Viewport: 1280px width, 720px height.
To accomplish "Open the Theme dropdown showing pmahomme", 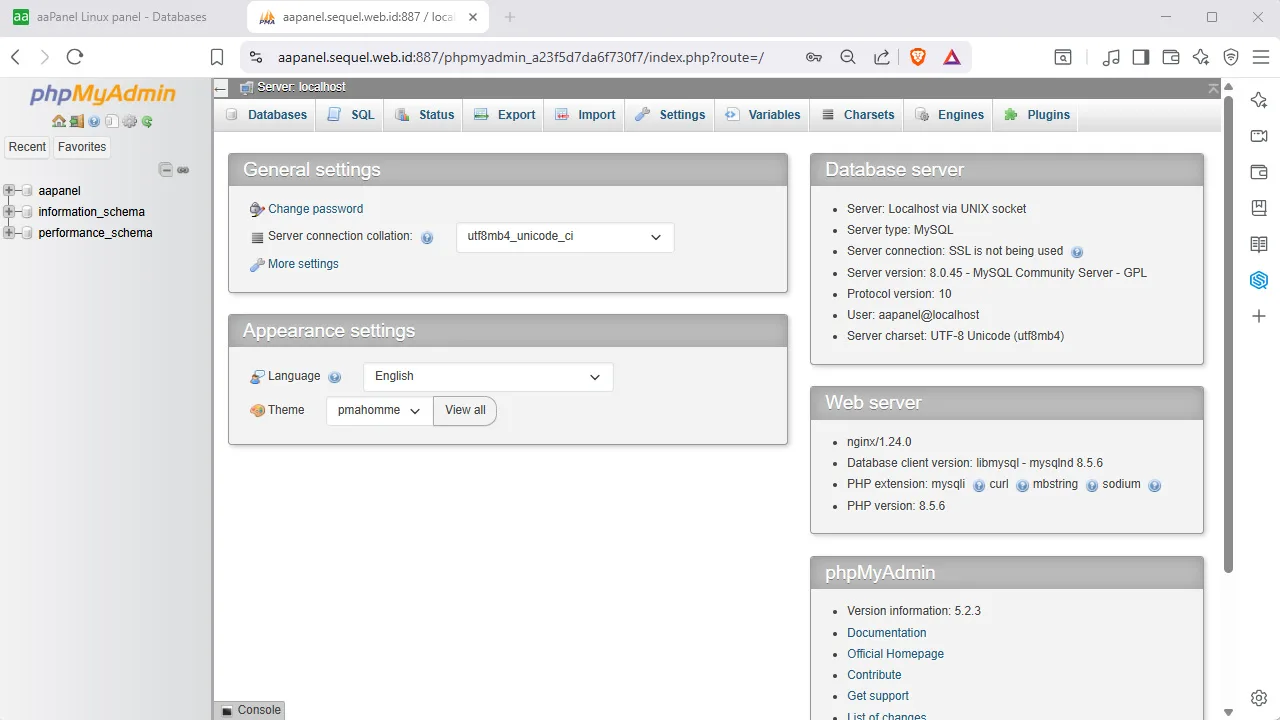I will point(379,411).
